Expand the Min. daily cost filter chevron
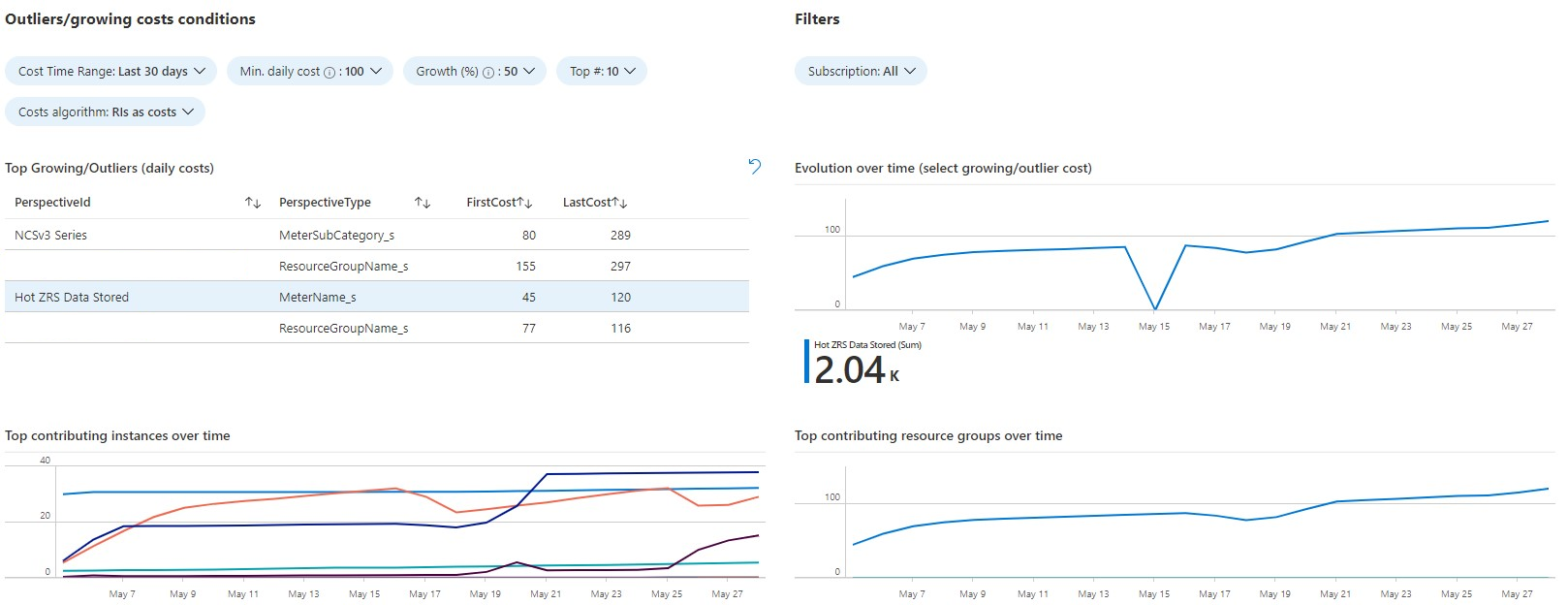This screenshot has width=1568, height=605. (376, 71)
